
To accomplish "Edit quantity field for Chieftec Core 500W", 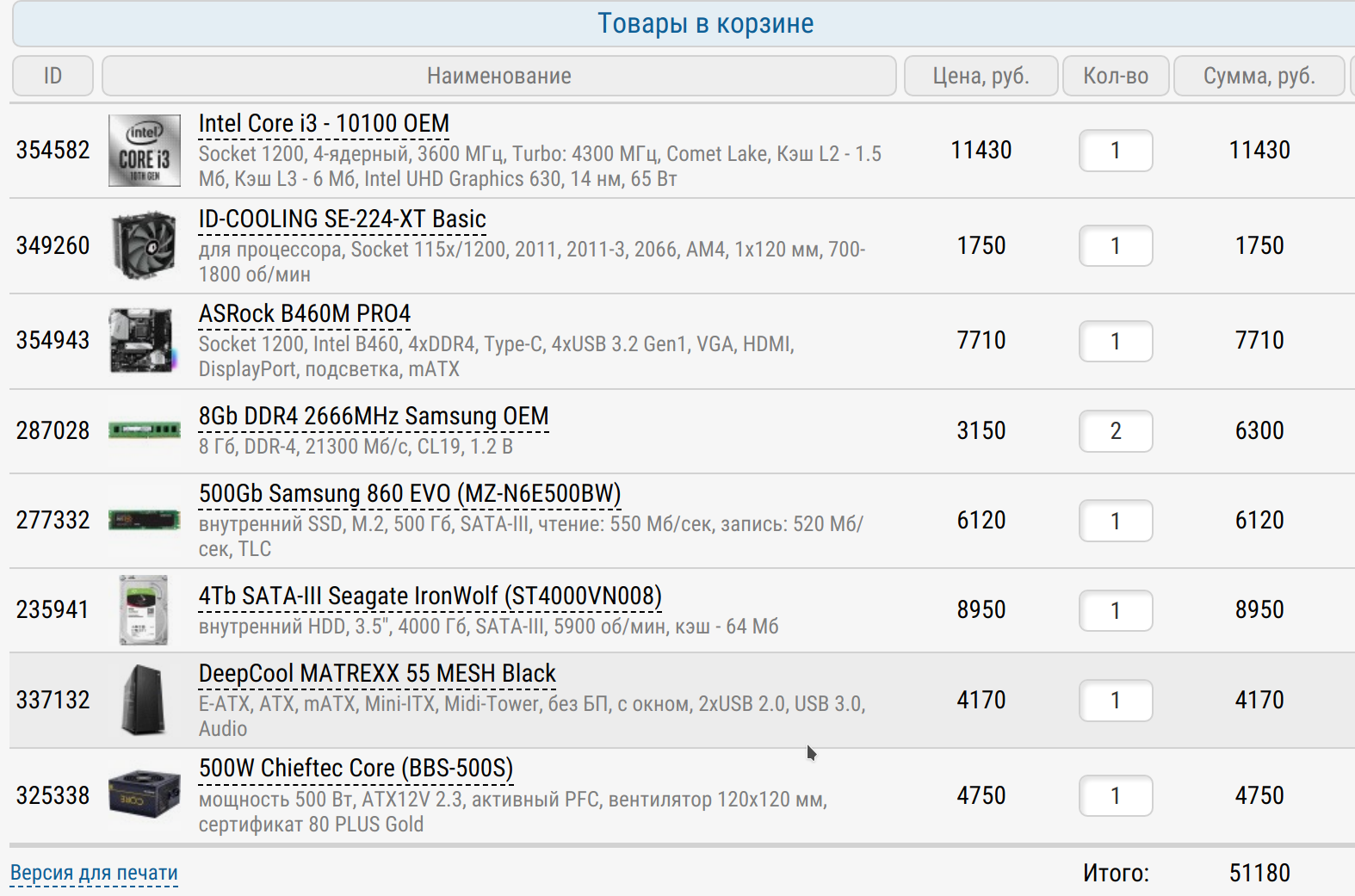I will [x=1116, y=796].
